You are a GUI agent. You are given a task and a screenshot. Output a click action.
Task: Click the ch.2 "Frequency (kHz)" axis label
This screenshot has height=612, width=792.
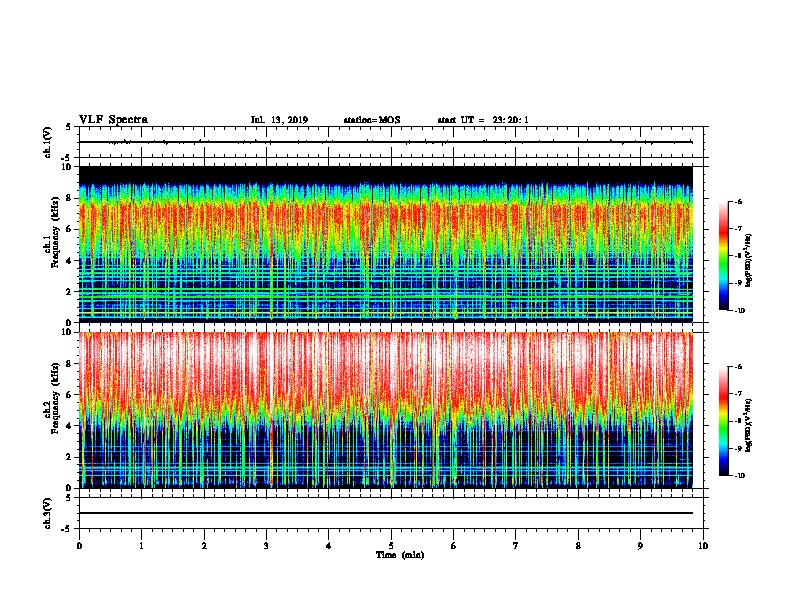[55, 398]
